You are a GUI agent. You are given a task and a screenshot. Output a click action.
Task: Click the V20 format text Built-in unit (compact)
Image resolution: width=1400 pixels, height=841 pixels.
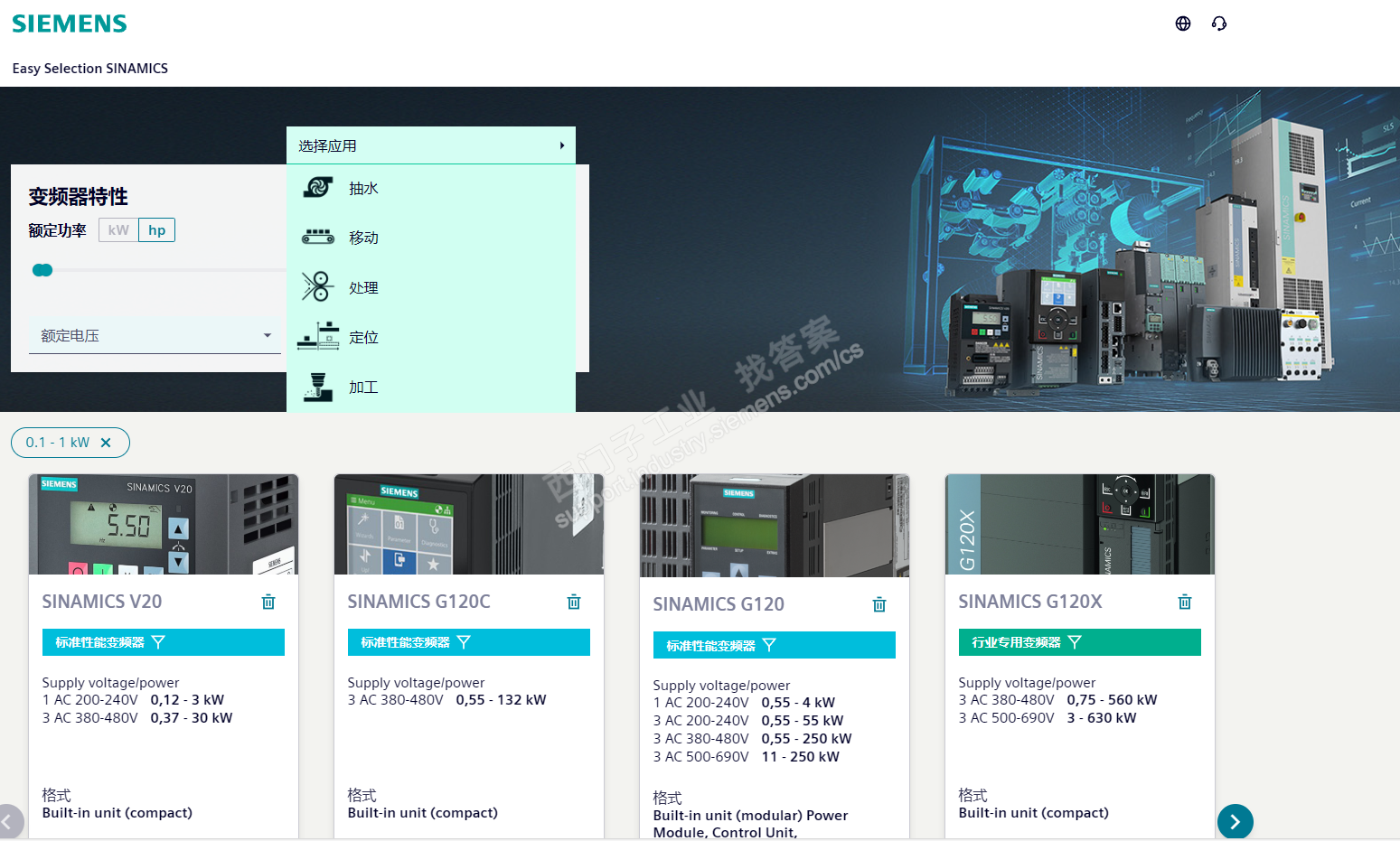117,813
